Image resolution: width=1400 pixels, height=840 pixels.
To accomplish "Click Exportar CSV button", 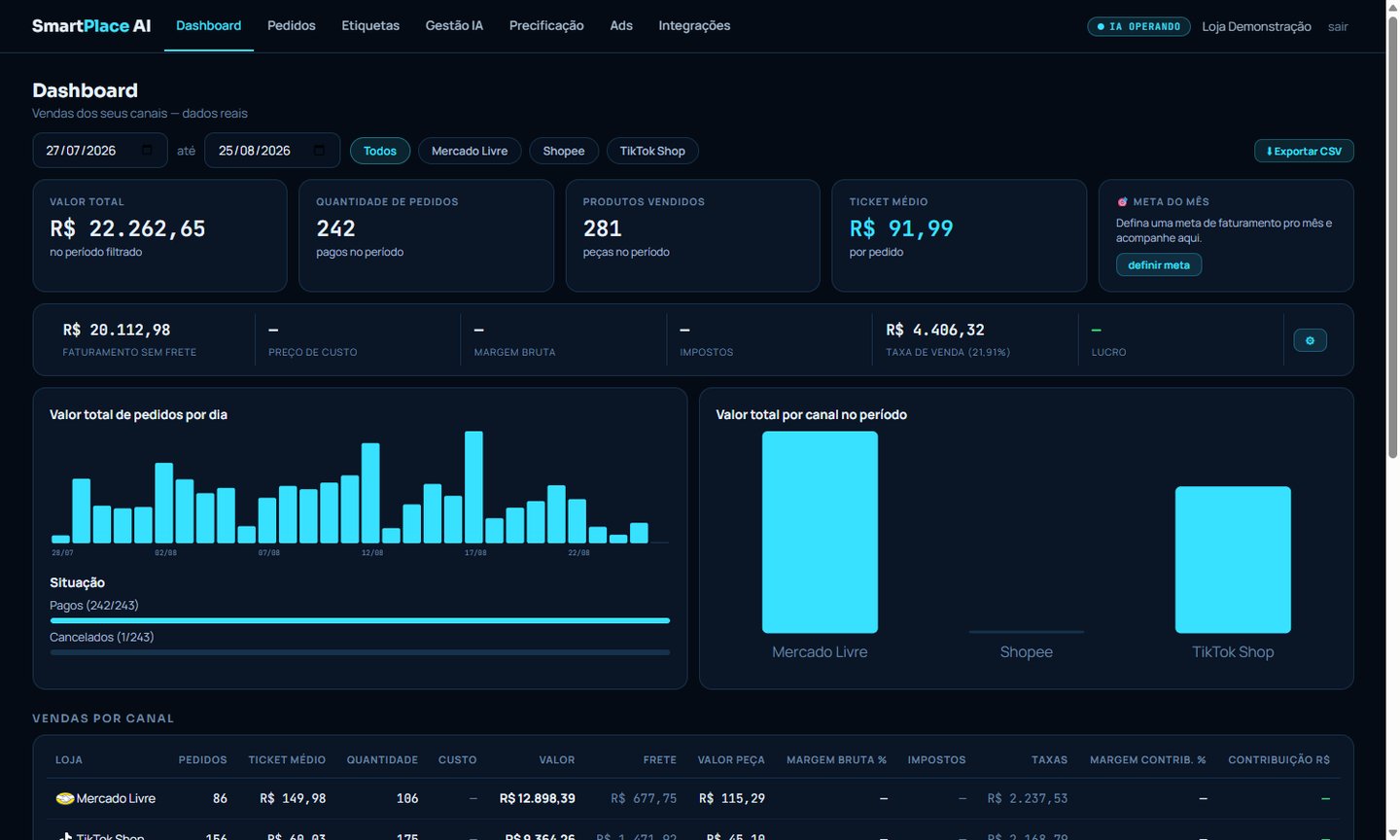I will tap(1304, 151).
